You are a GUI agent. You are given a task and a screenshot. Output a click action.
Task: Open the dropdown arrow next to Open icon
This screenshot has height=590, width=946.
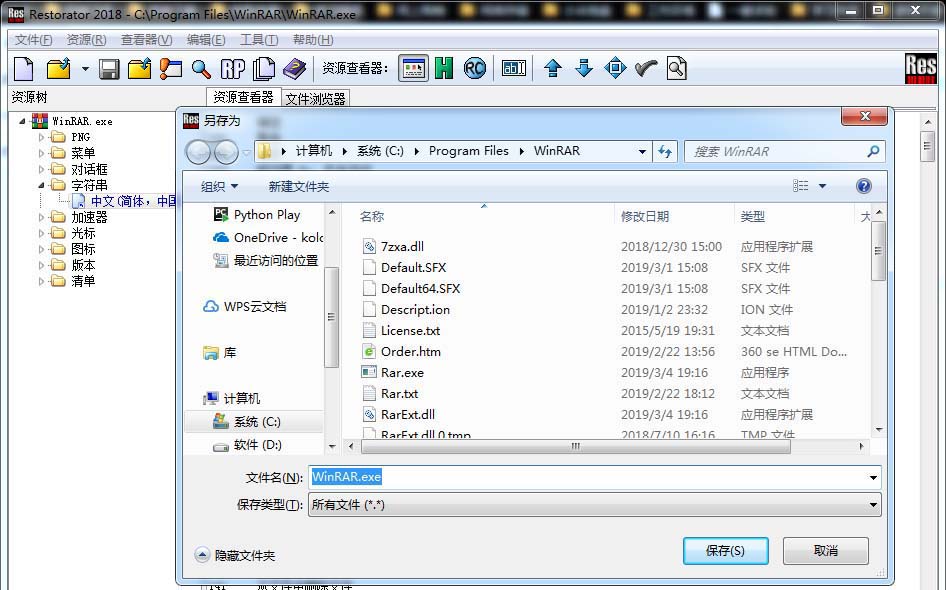[x=85, y=69]
